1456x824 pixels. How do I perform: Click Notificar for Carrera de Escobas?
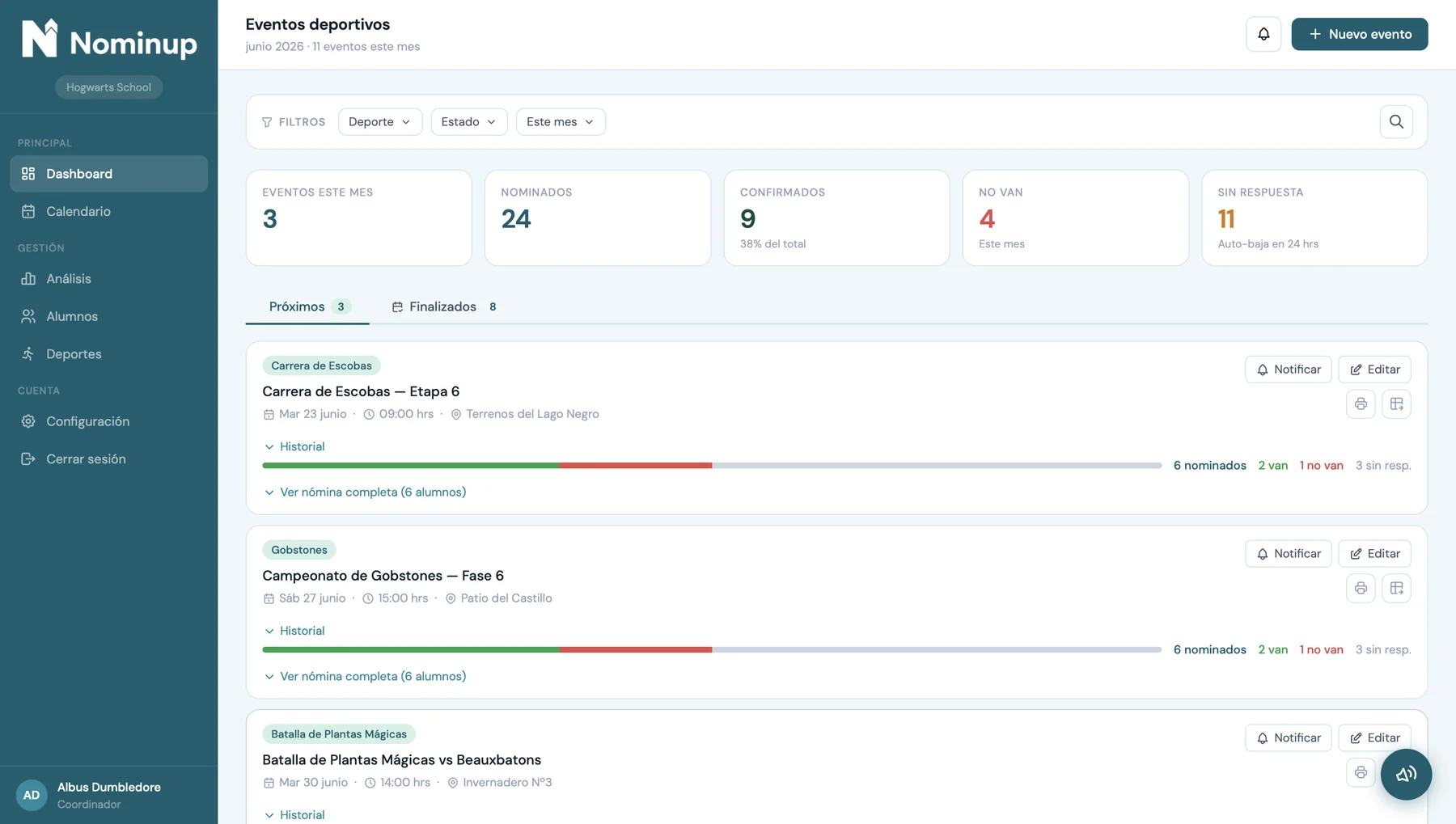[x=1288, y=370]
